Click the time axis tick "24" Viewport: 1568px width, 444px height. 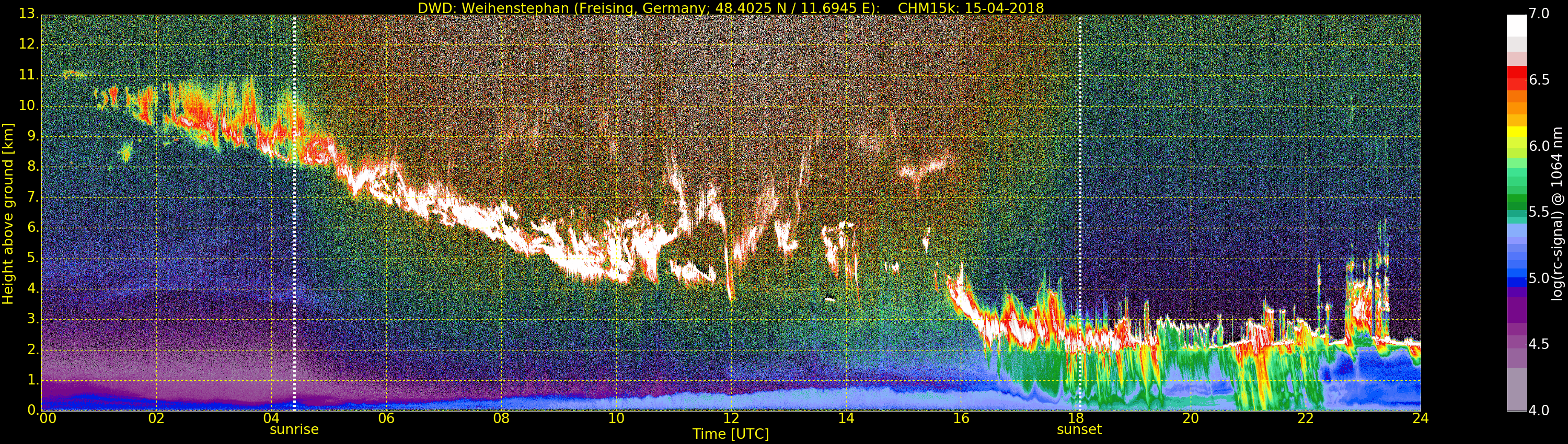(1421, 418)
